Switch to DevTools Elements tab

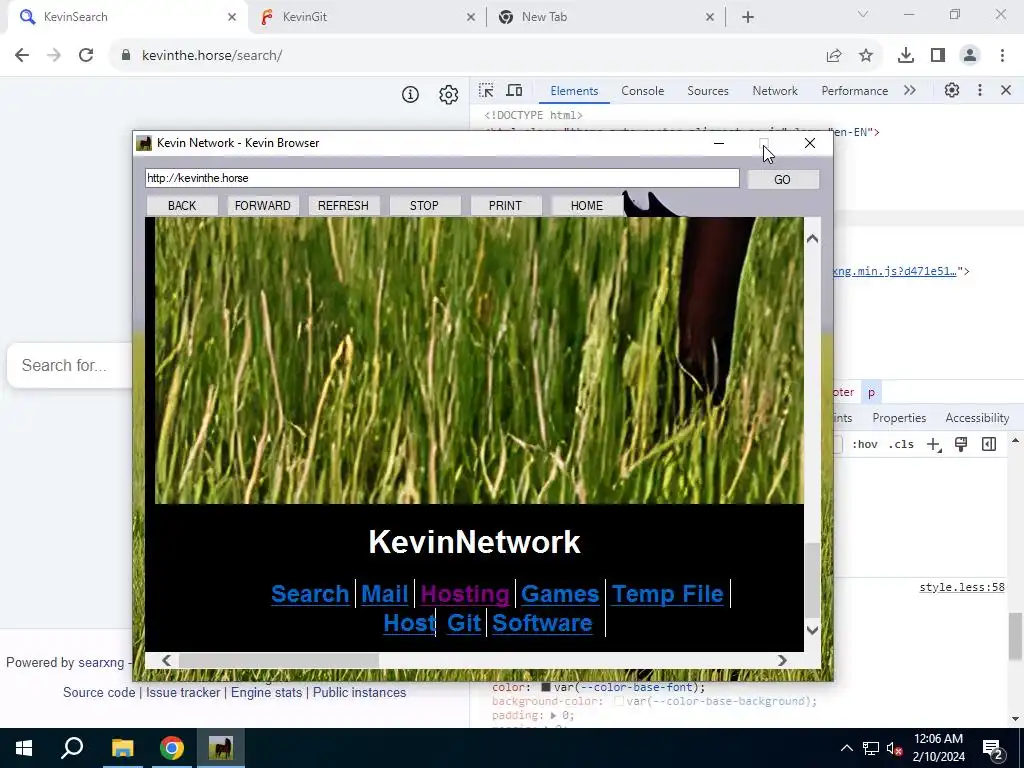click(574, 91)
